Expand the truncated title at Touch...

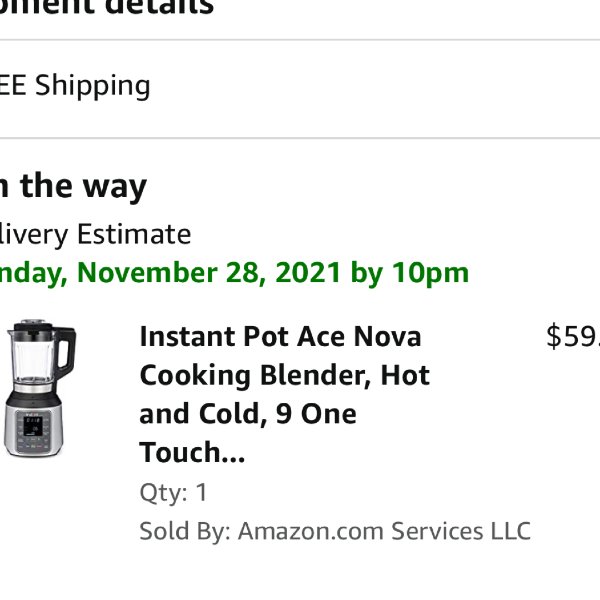click(x=192, y=452)
